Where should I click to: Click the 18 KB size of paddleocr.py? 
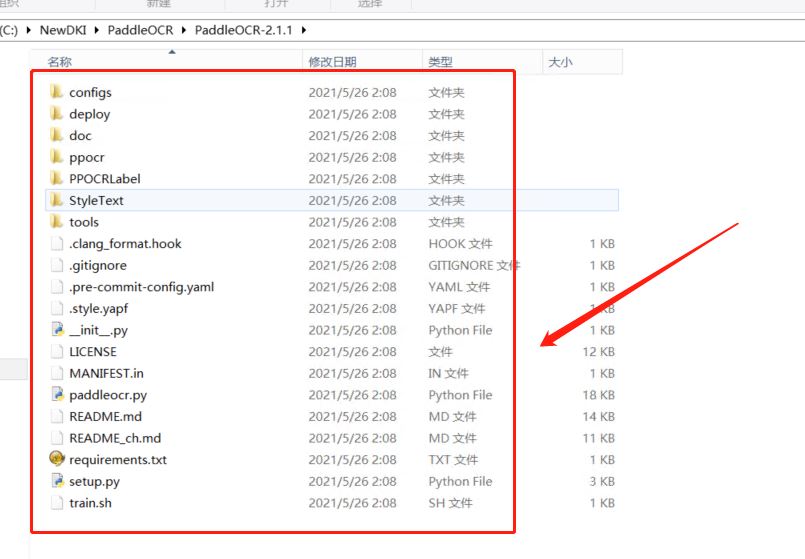(599, 395)
